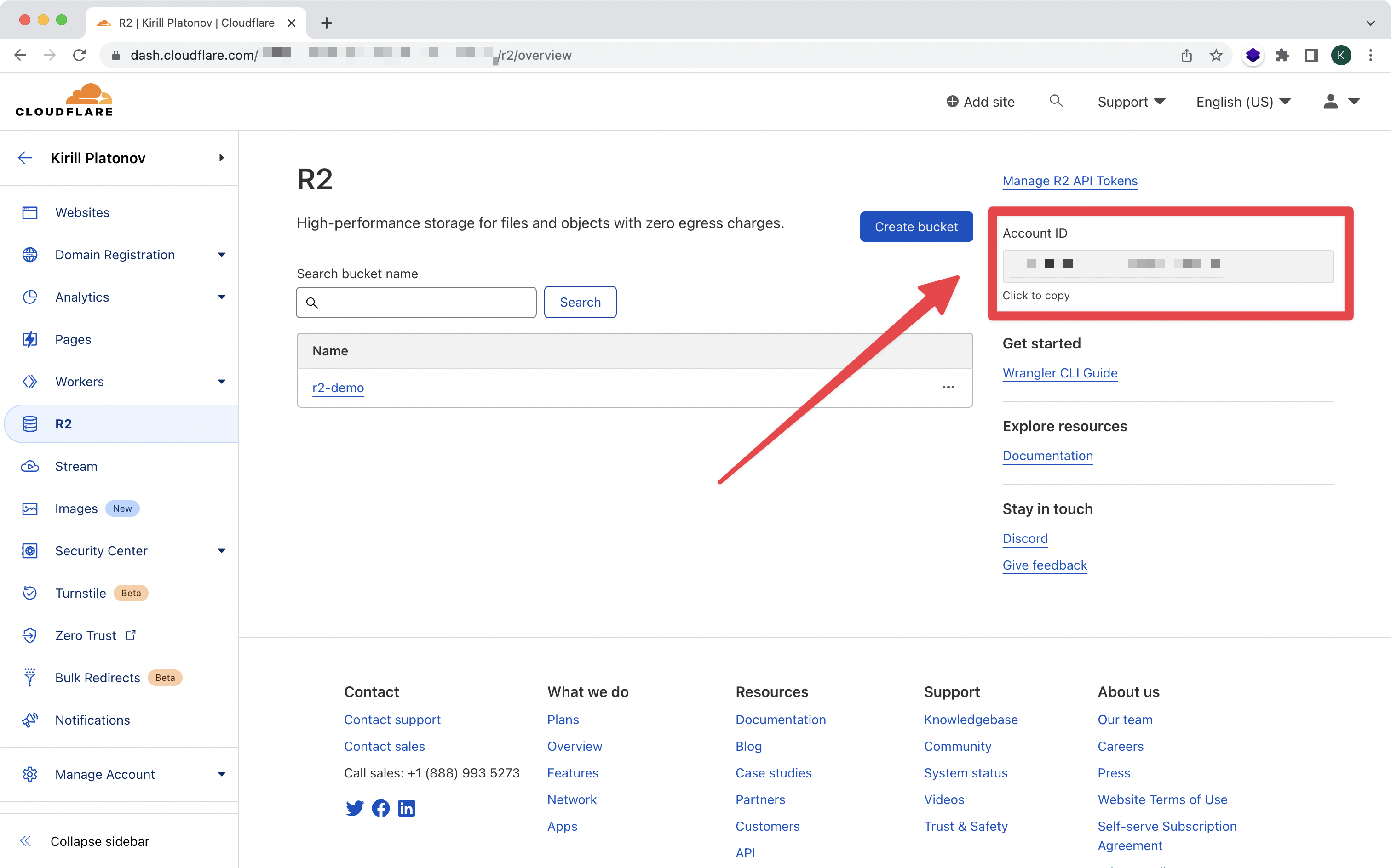The width and height of the screenshot is (1391, 868).
Task: Collapse the sidebar
Action: [x=85, y=841]
